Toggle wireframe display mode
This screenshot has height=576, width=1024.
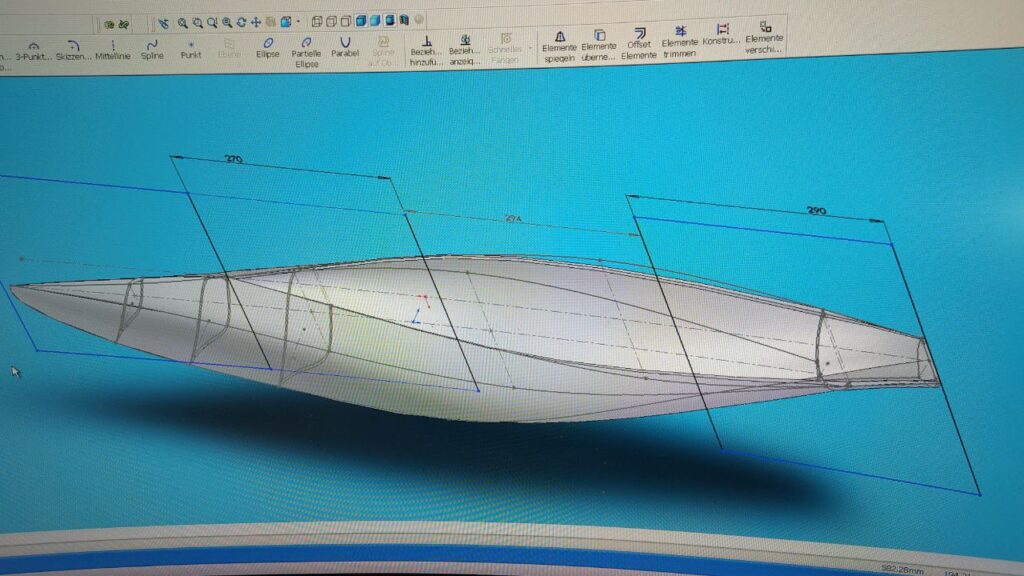pos(317,22)
